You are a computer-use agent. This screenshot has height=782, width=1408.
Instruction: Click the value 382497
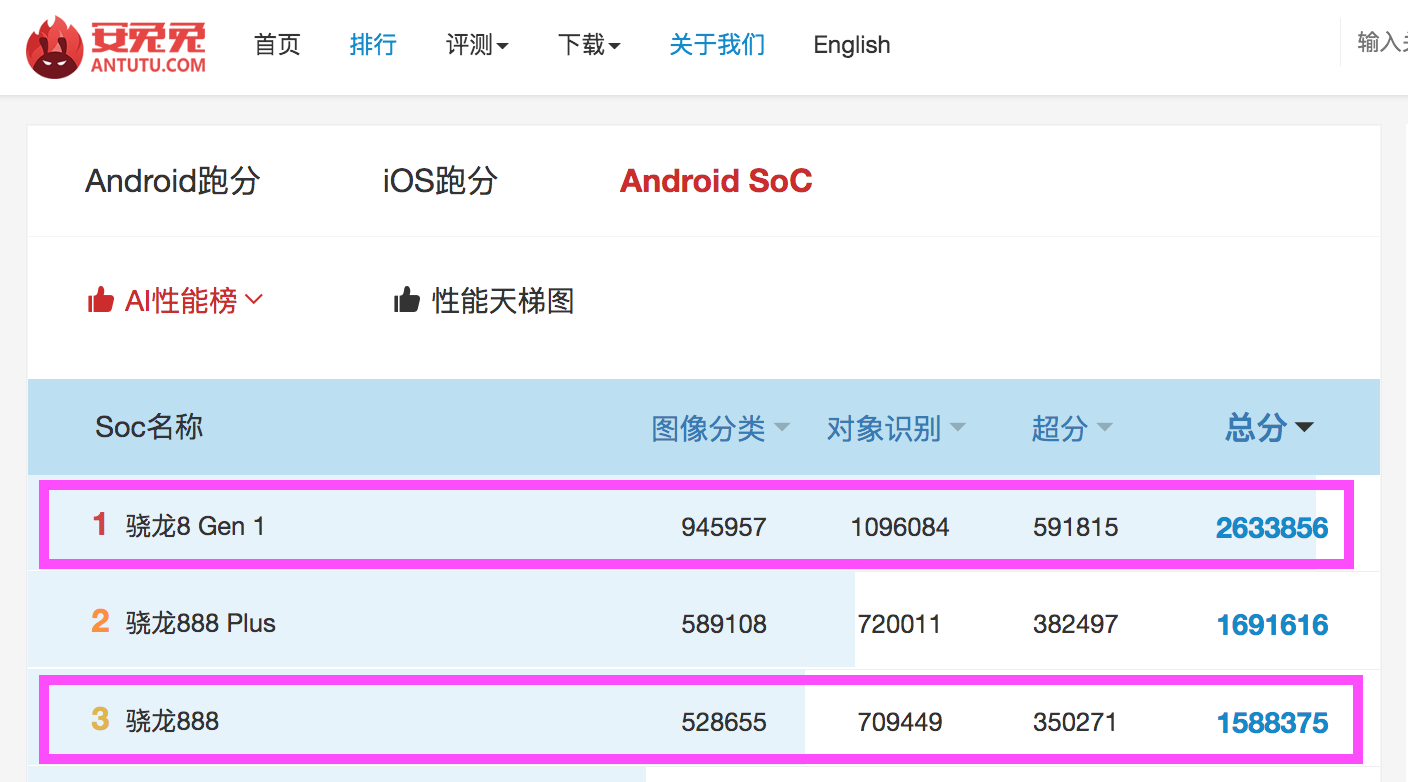1076,625
